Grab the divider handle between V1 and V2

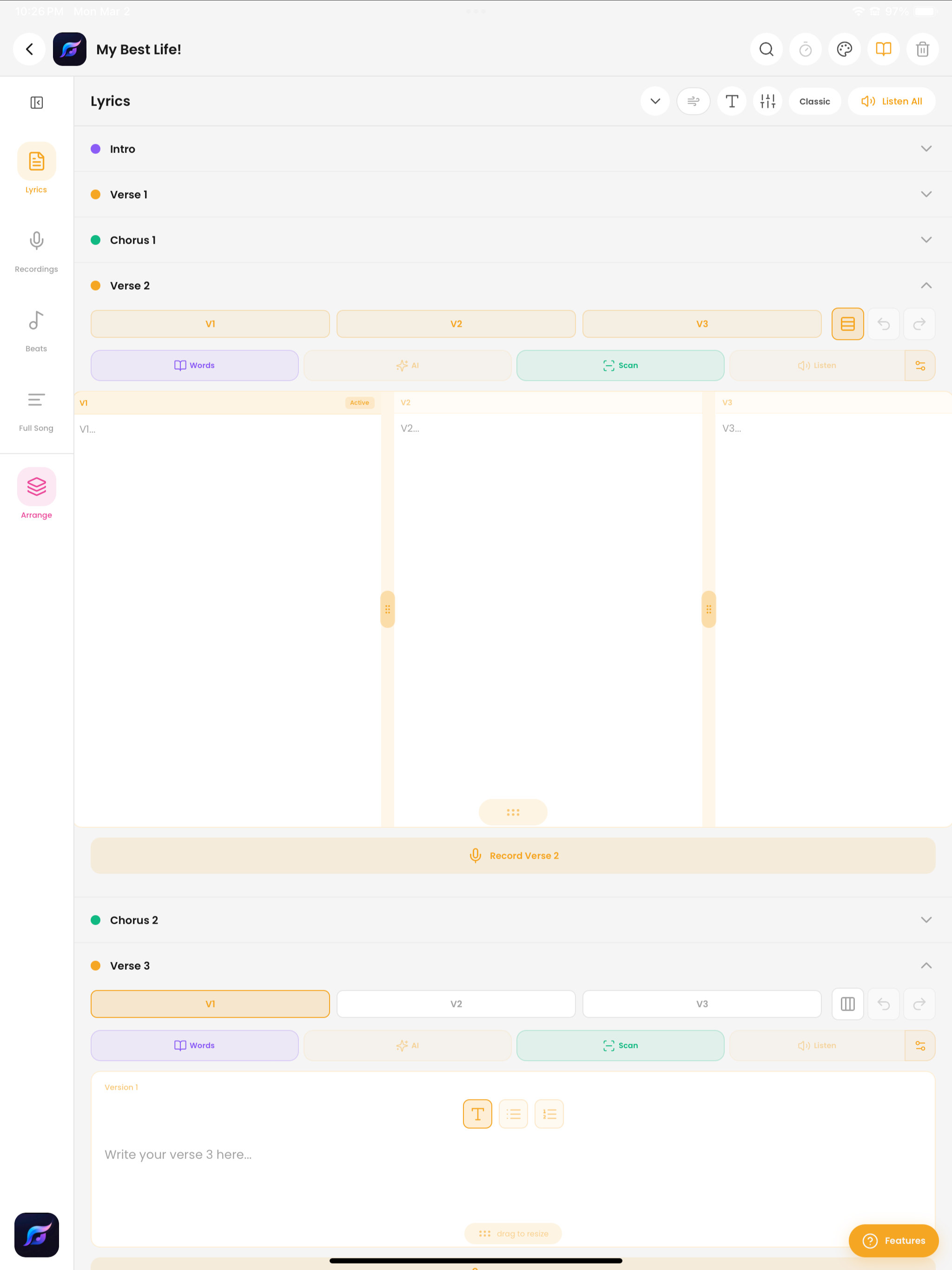(388, 609)
